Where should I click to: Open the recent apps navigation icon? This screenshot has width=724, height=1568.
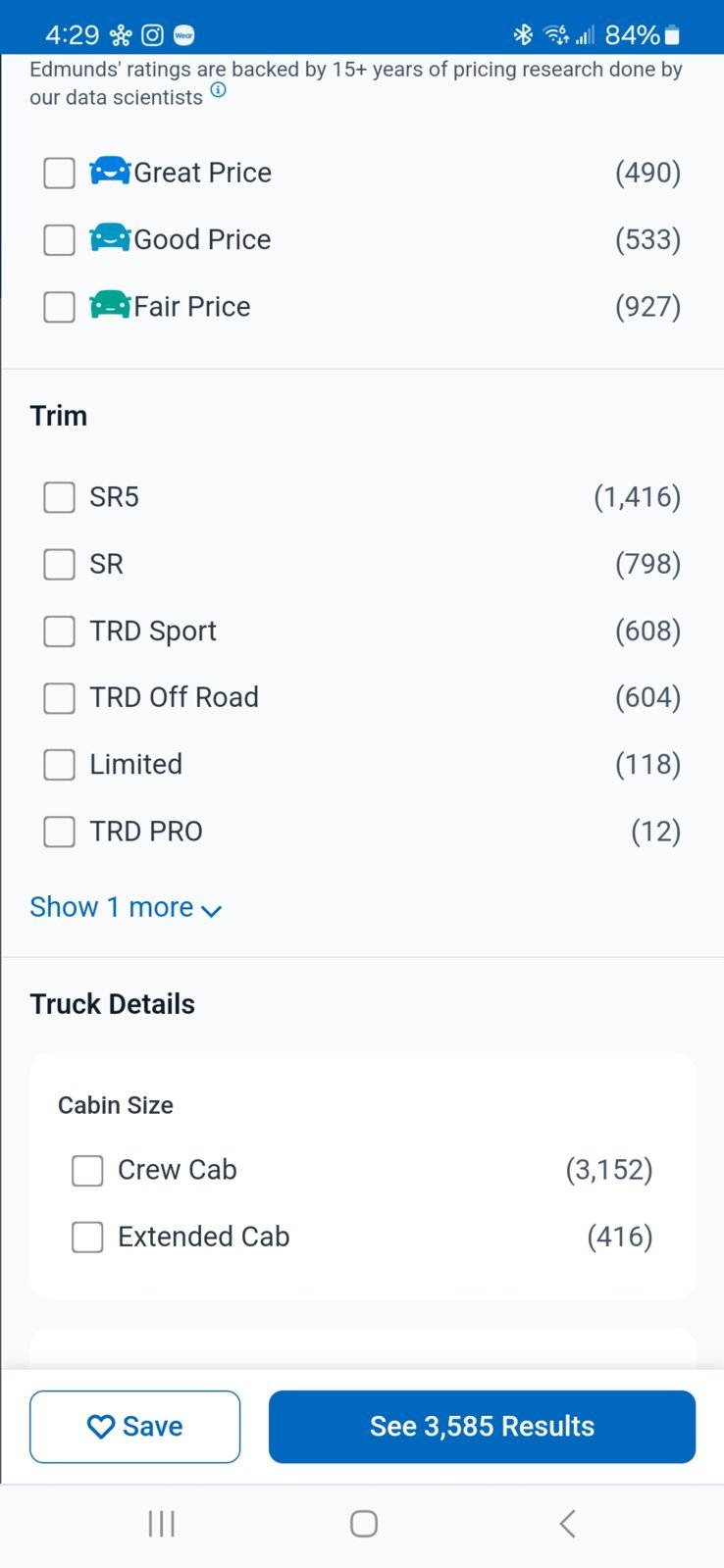click(161, 1523)
